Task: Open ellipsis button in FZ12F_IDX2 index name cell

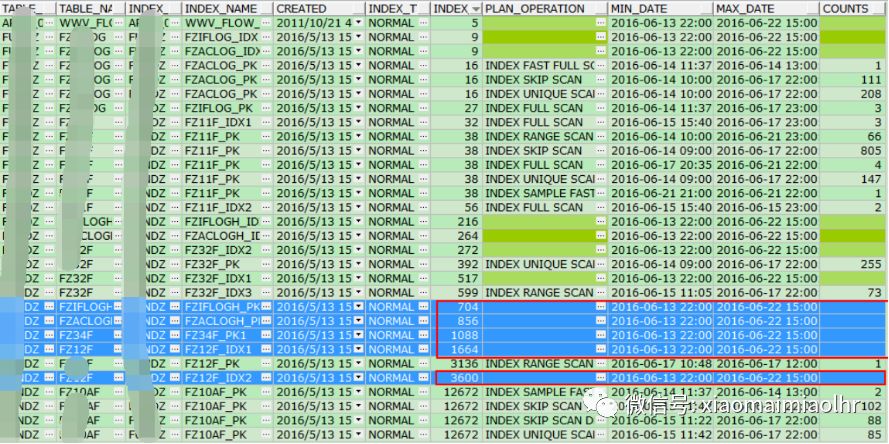Action: click(x=266, y=378)
